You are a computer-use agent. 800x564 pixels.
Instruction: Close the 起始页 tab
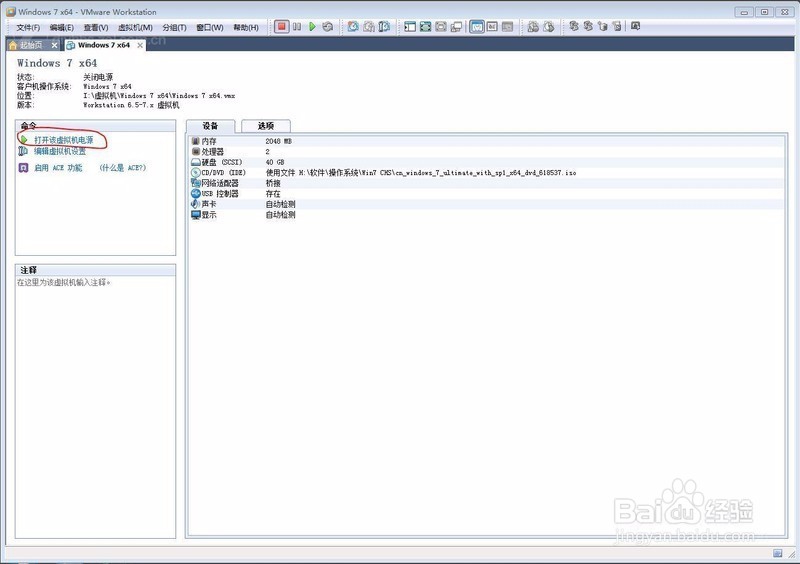(x=55, y=45)
